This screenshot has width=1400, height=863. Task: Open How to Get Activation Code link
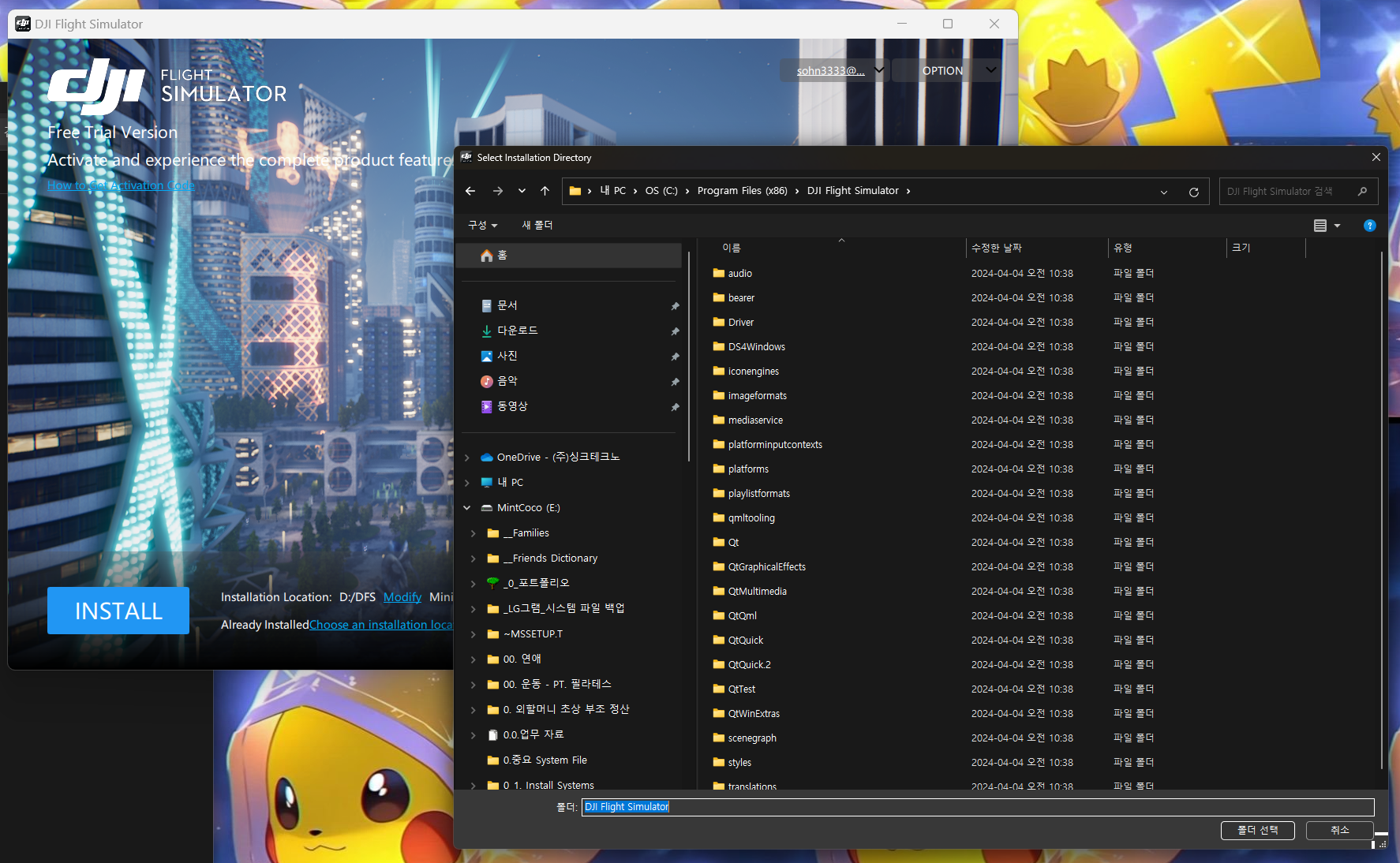pos(121,185)
